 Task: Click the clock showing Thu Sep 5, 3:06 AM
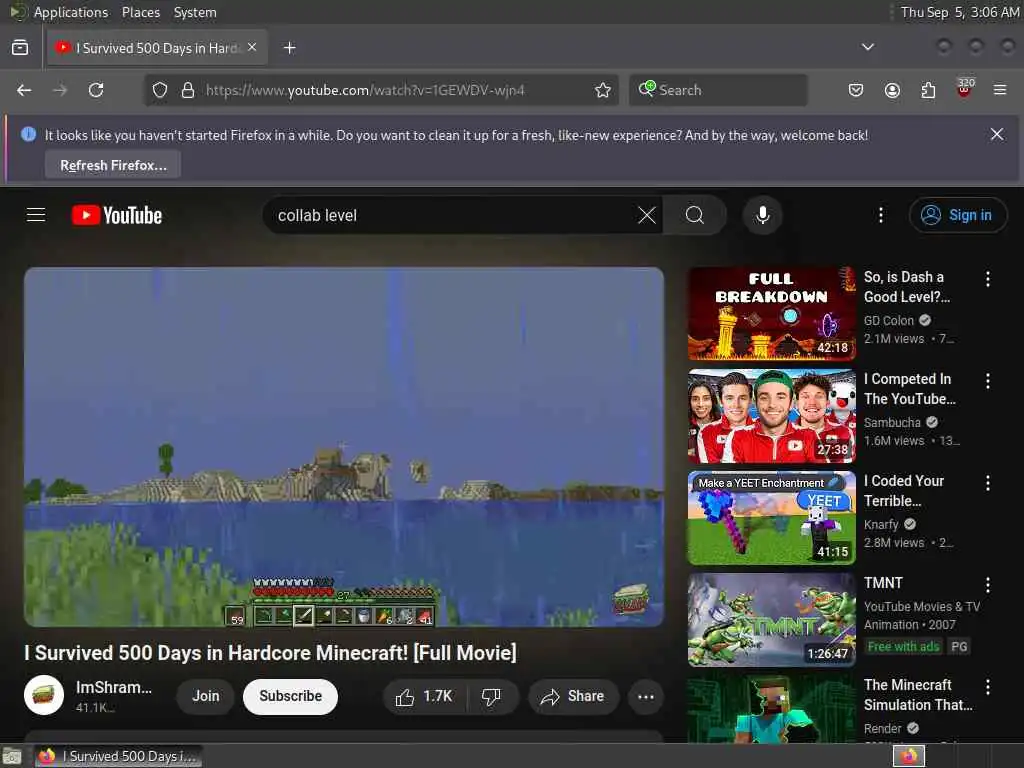click(x=959, y=12)
